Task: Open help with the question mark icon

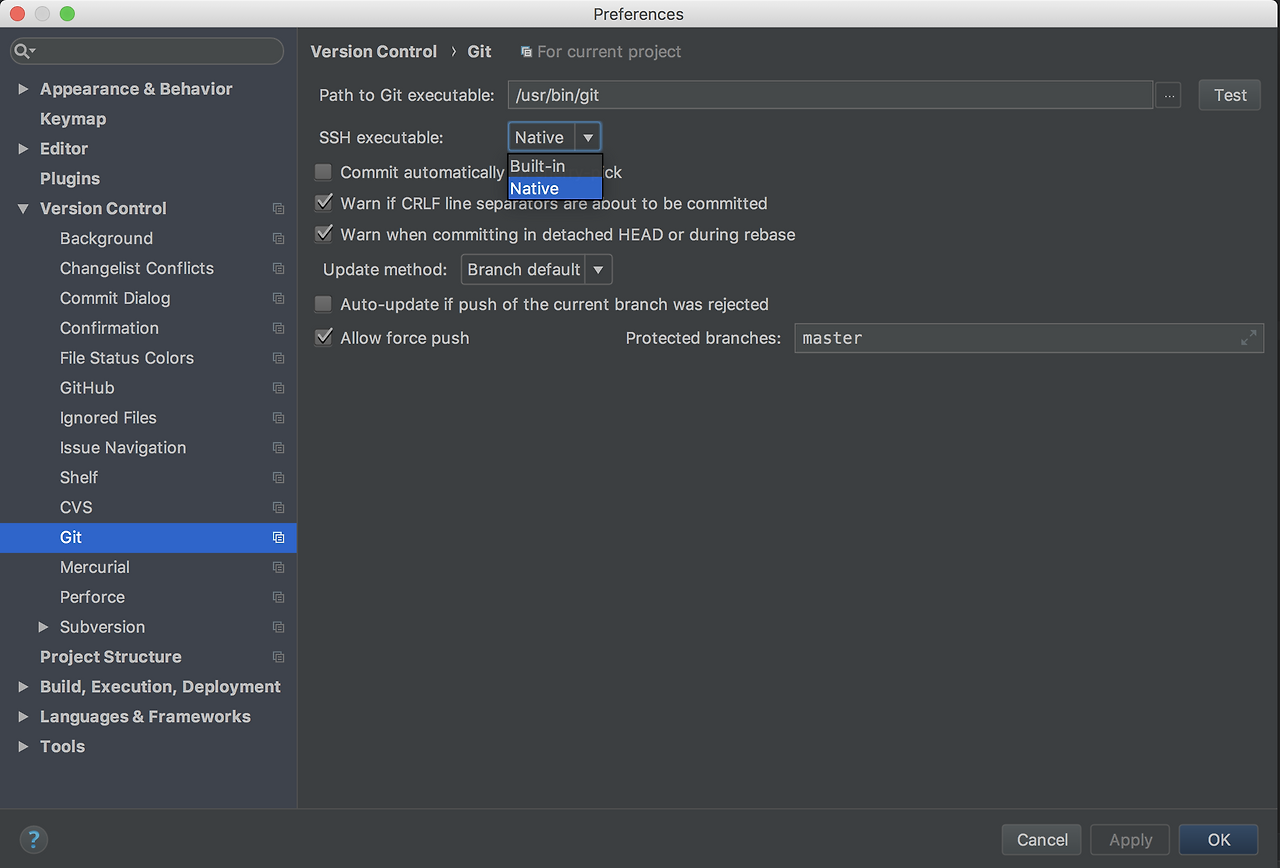Action: pyautogui.click(x=33, y=839)
